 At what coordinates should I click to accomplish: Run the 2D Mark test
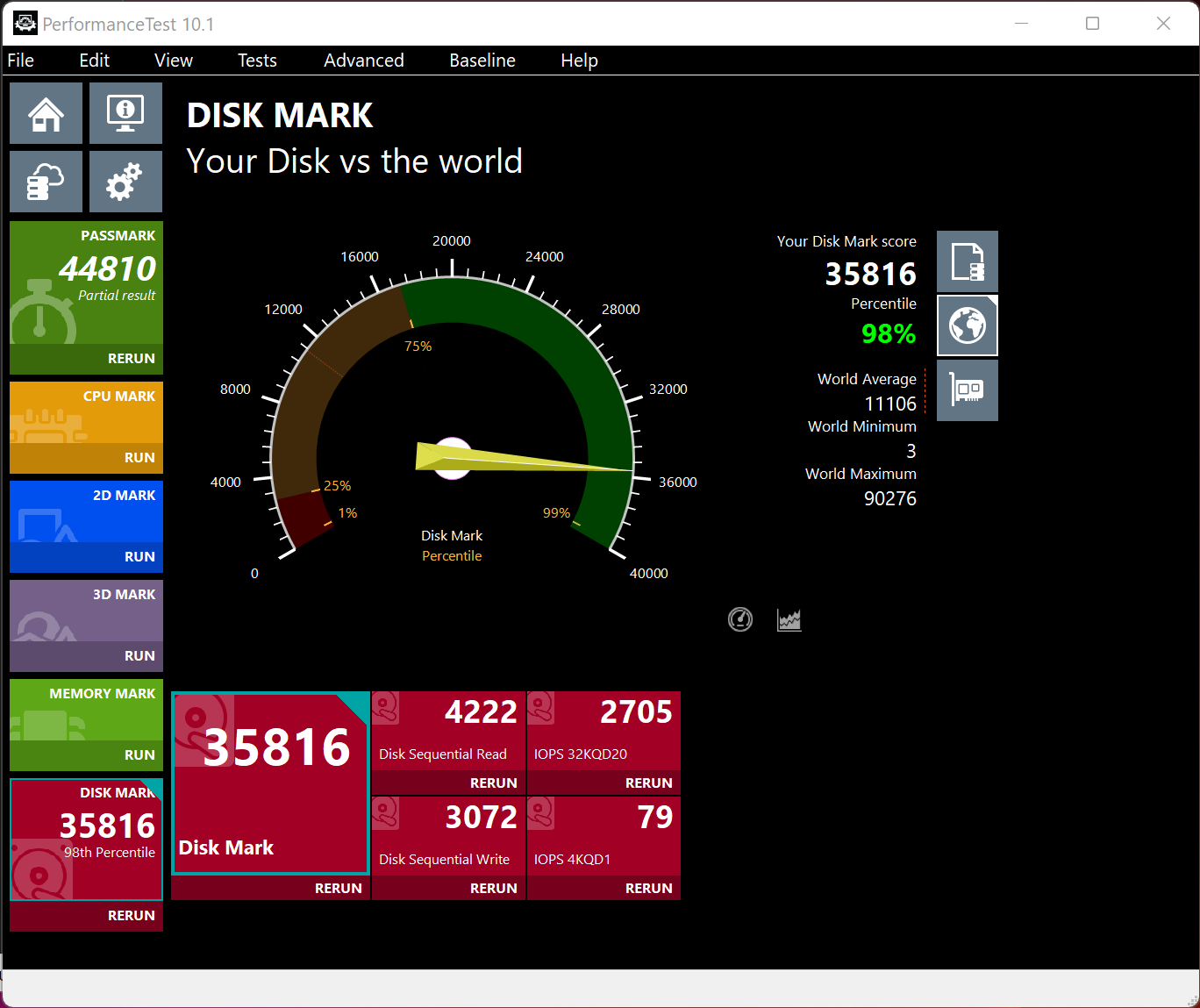(139, 557)
